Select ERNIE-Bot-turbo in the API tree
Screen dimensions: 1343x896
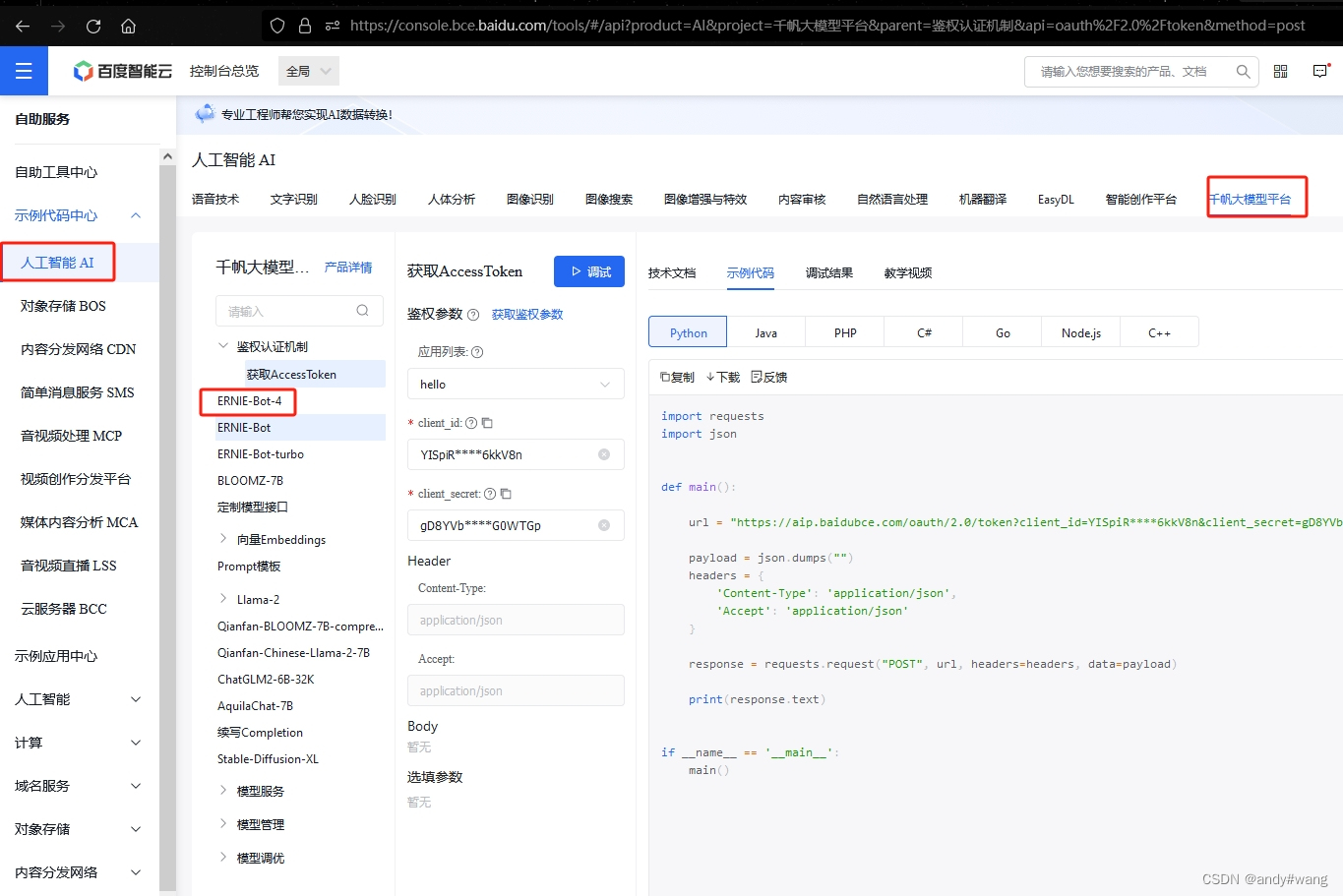pyautogui.click(x=261, y=454)
